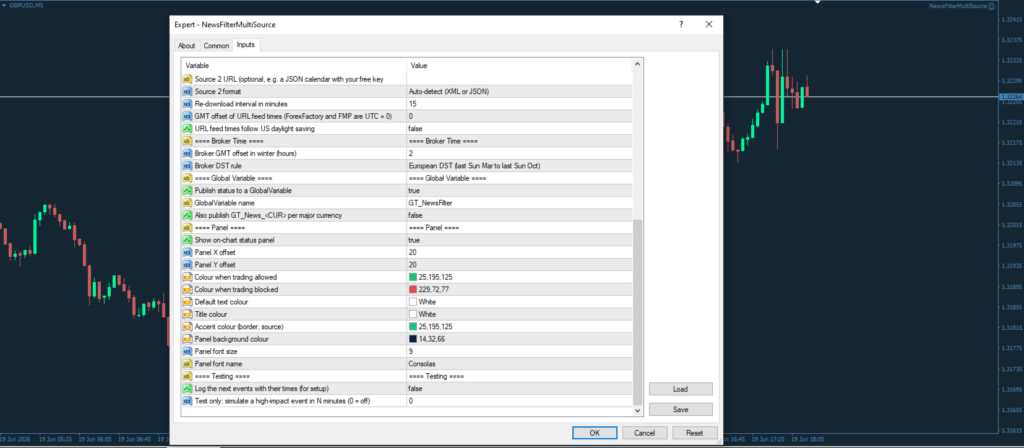The height and width of the screenshot is (448, 1024).
Task: Open the GBPUSD,M5 chart title dropdown arrow
Action: (x=5, y=5)
